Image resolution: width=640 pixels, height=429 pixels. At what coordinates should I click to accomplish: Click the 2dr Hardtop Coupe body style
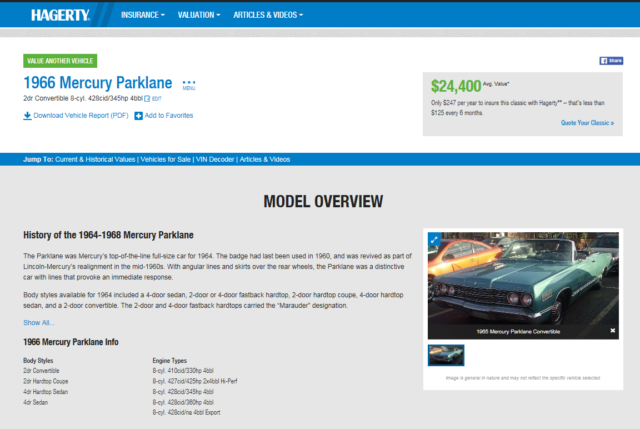click(46, 381)
